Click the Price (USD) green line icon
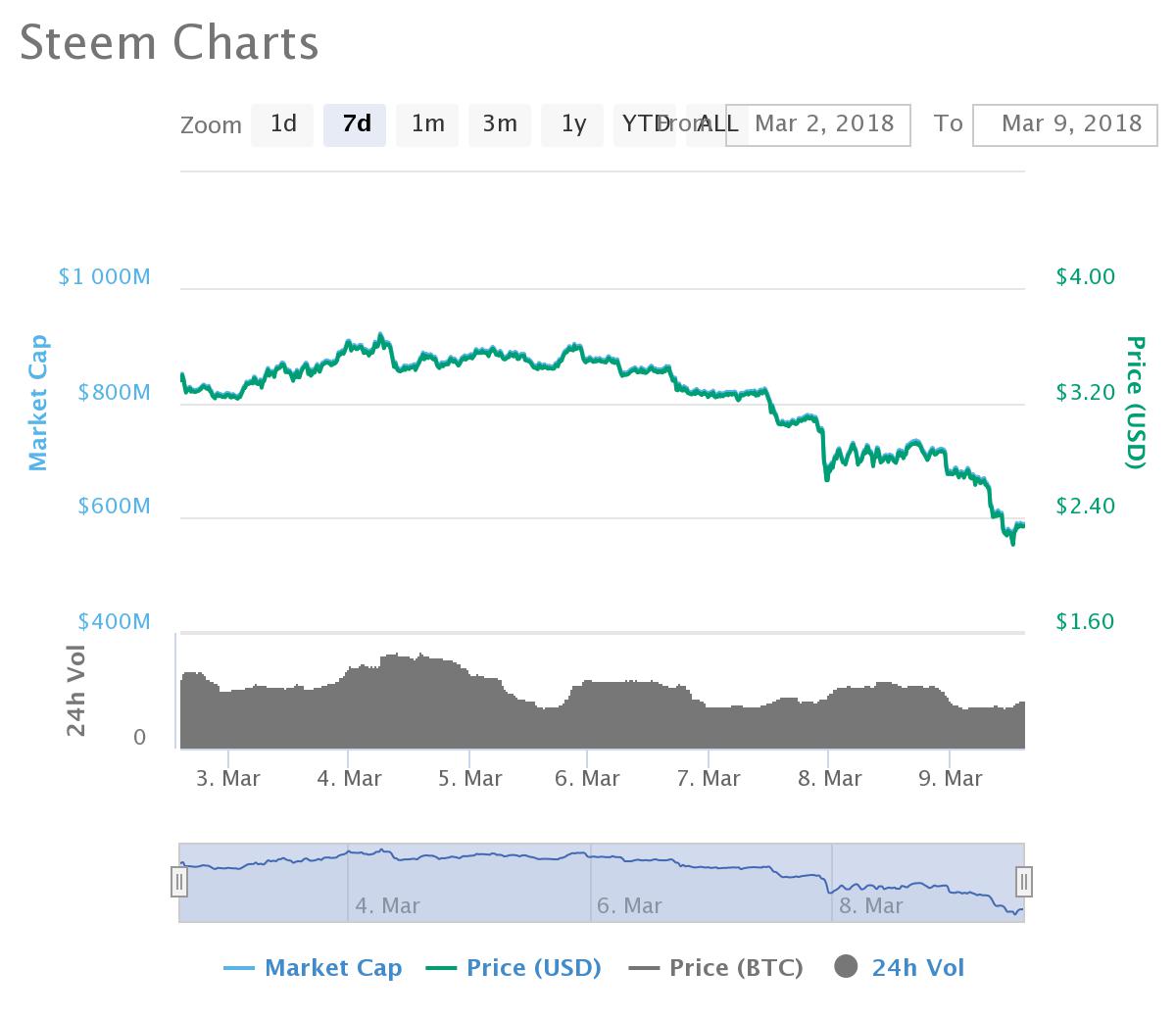The height and width of the screenshot is (1019, 1176). tap(441, 967)
